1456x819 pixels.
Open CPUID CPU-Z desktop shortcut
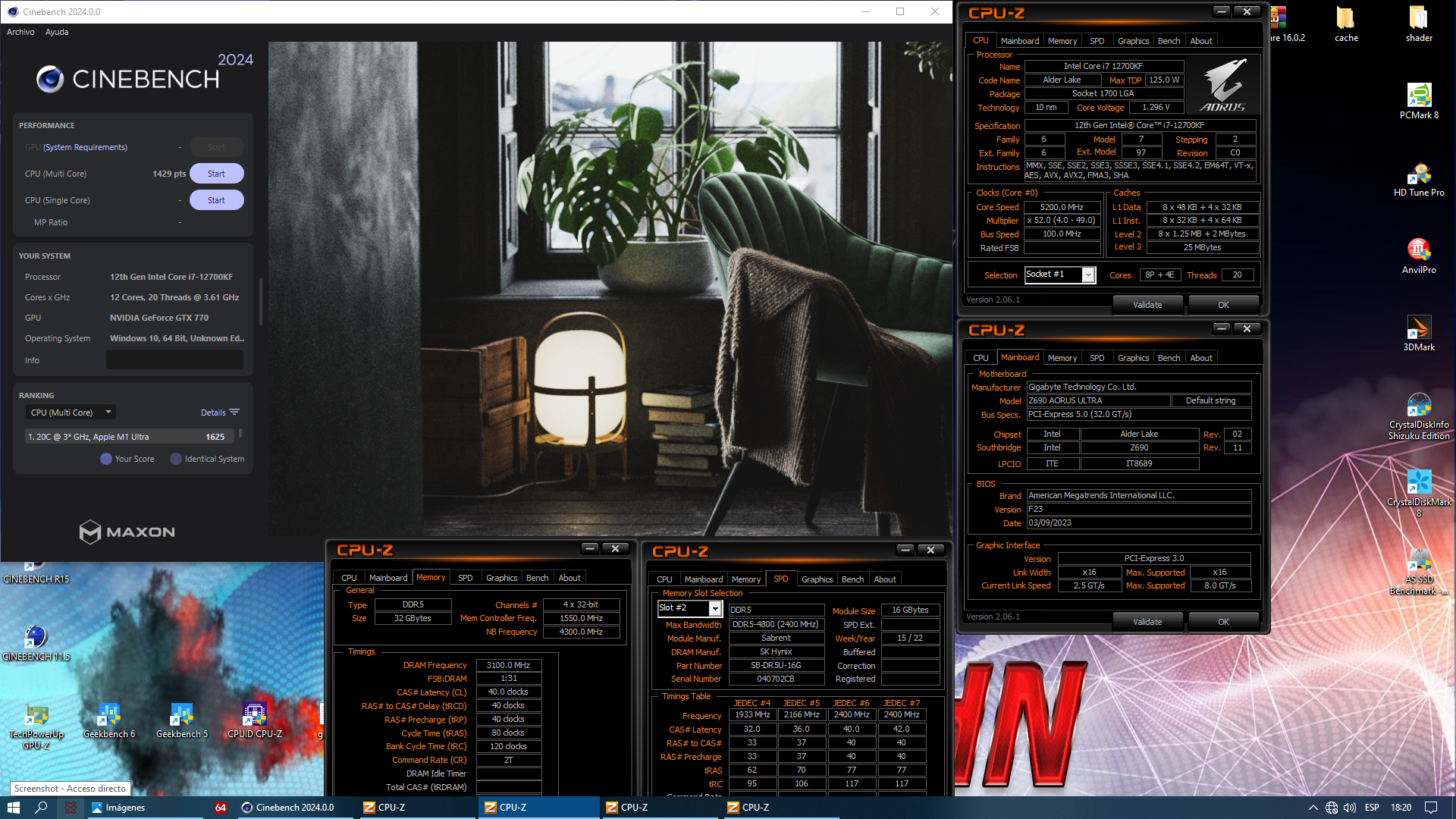coord(254,720)
